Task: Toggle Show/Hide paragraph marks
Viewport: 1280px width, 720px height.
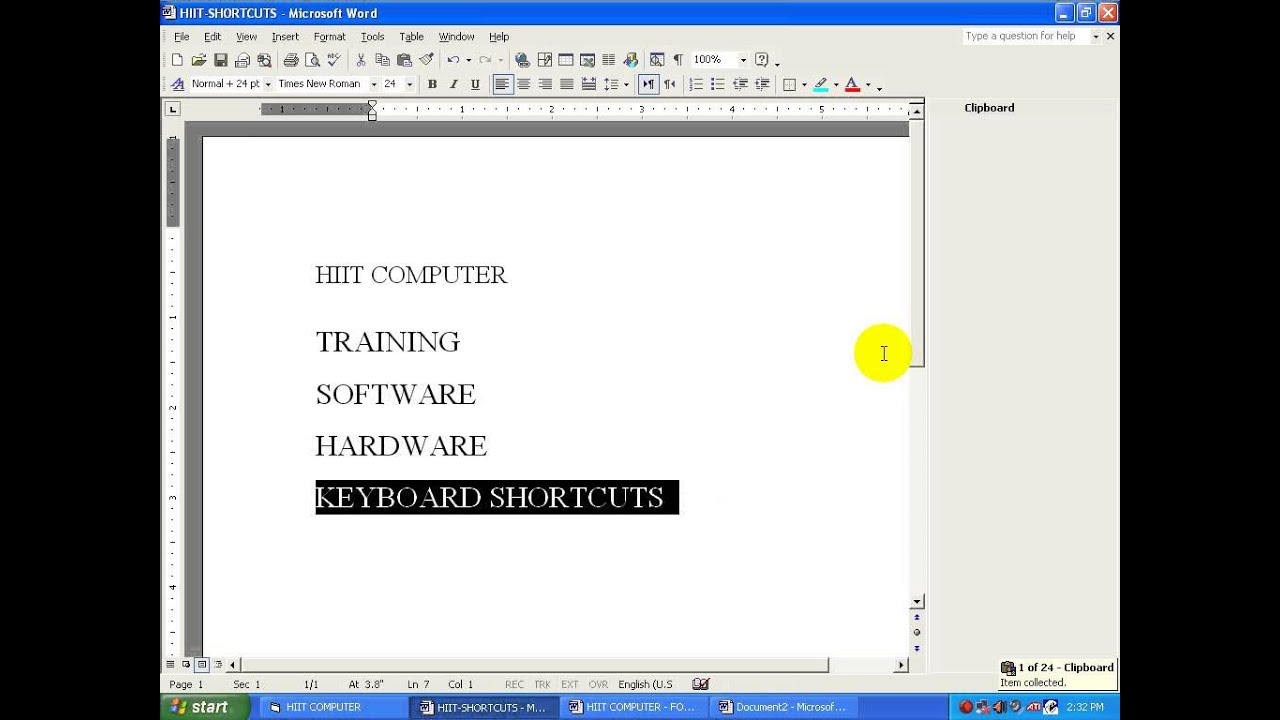Action: click(x=678, y=60)
